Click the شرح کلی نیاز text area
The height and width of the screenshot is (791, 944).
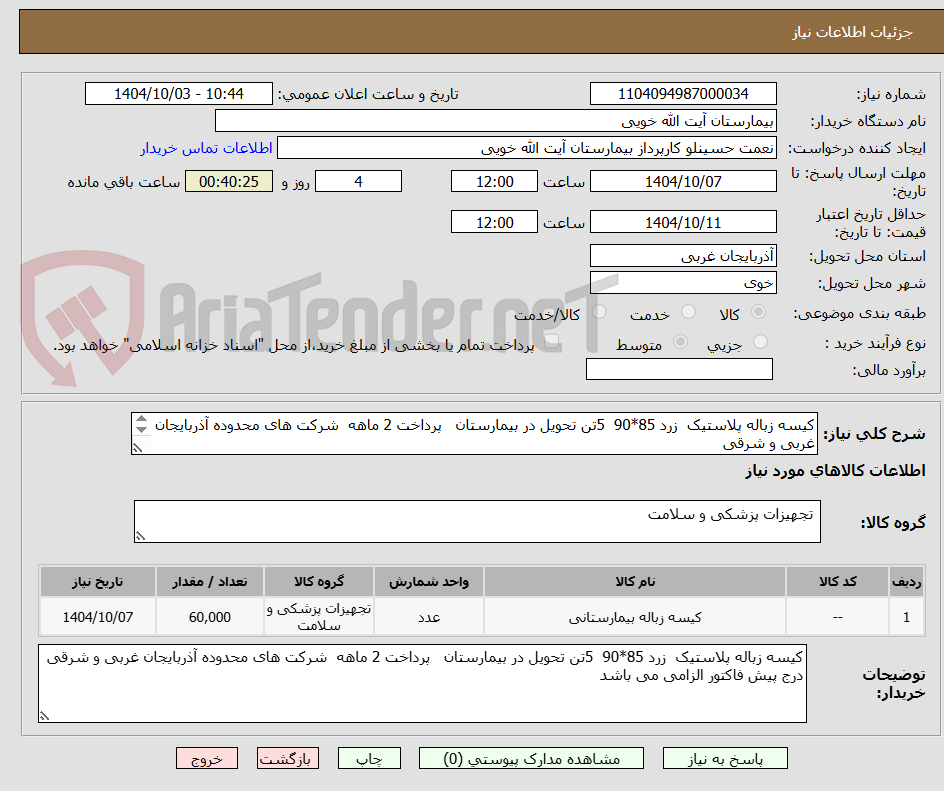coord(474,433)
